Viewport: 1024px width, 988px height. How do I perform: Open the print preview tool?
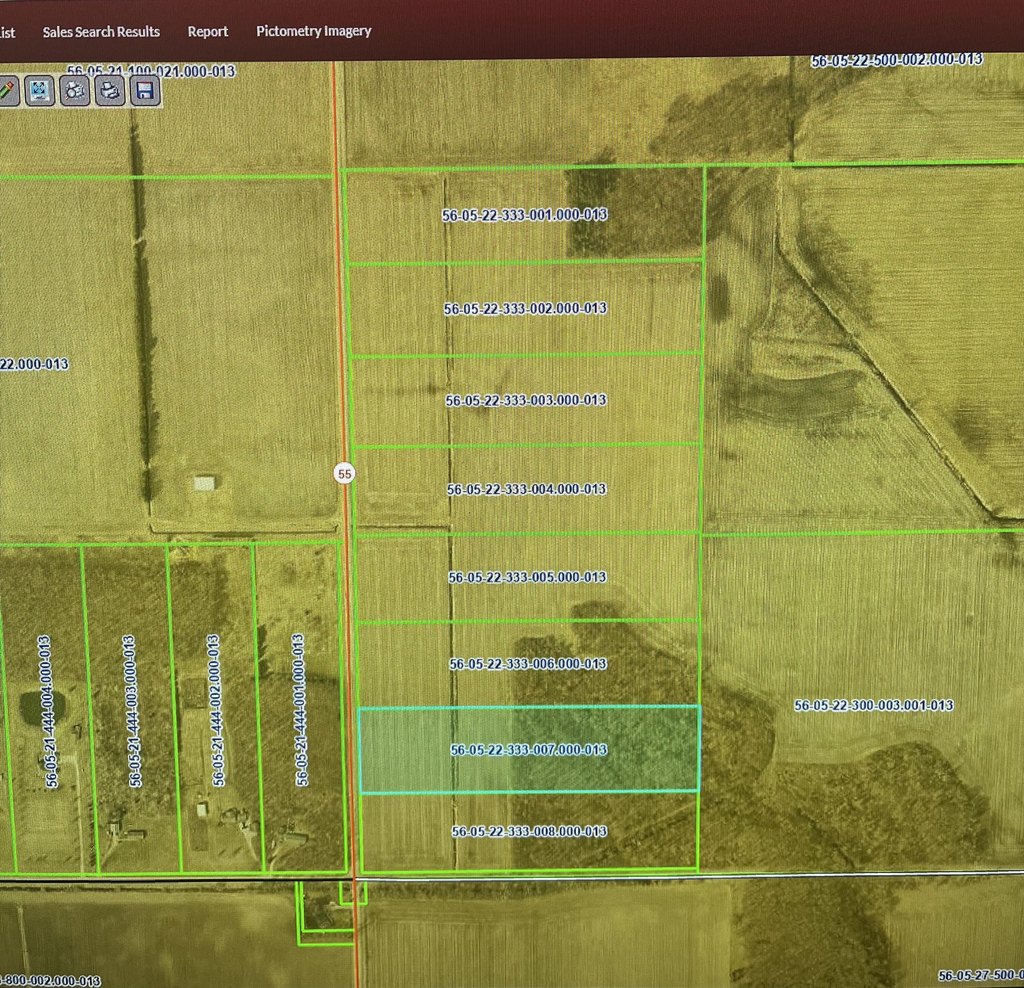[x=75, y=90]
